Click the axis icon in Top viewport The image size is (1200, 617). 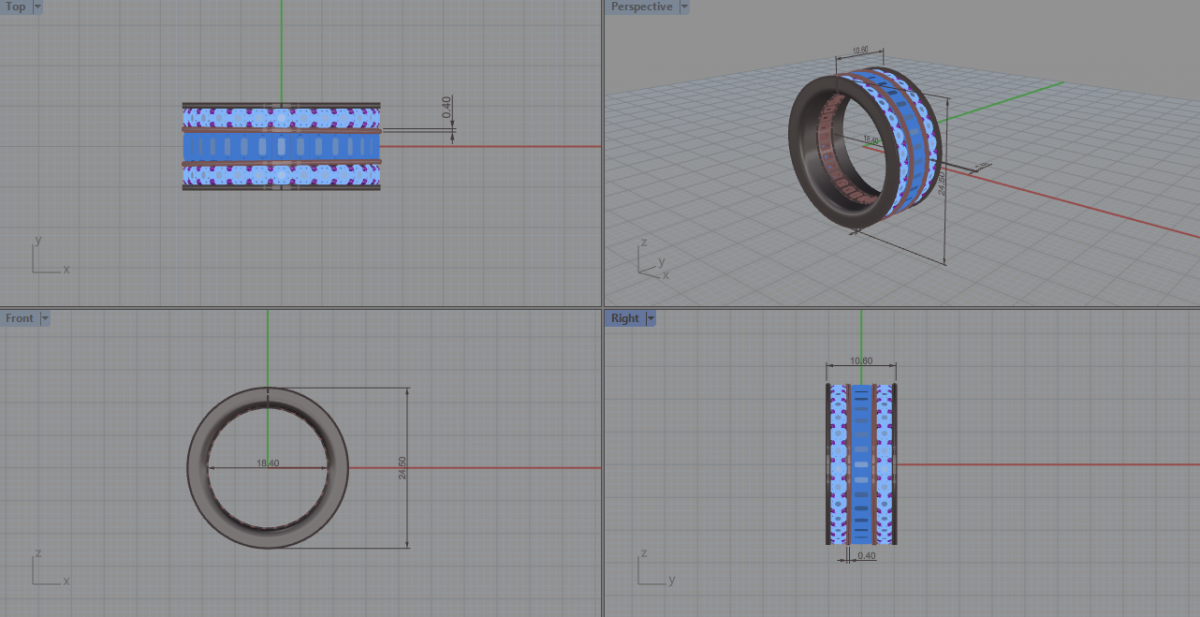pos(46,258)
